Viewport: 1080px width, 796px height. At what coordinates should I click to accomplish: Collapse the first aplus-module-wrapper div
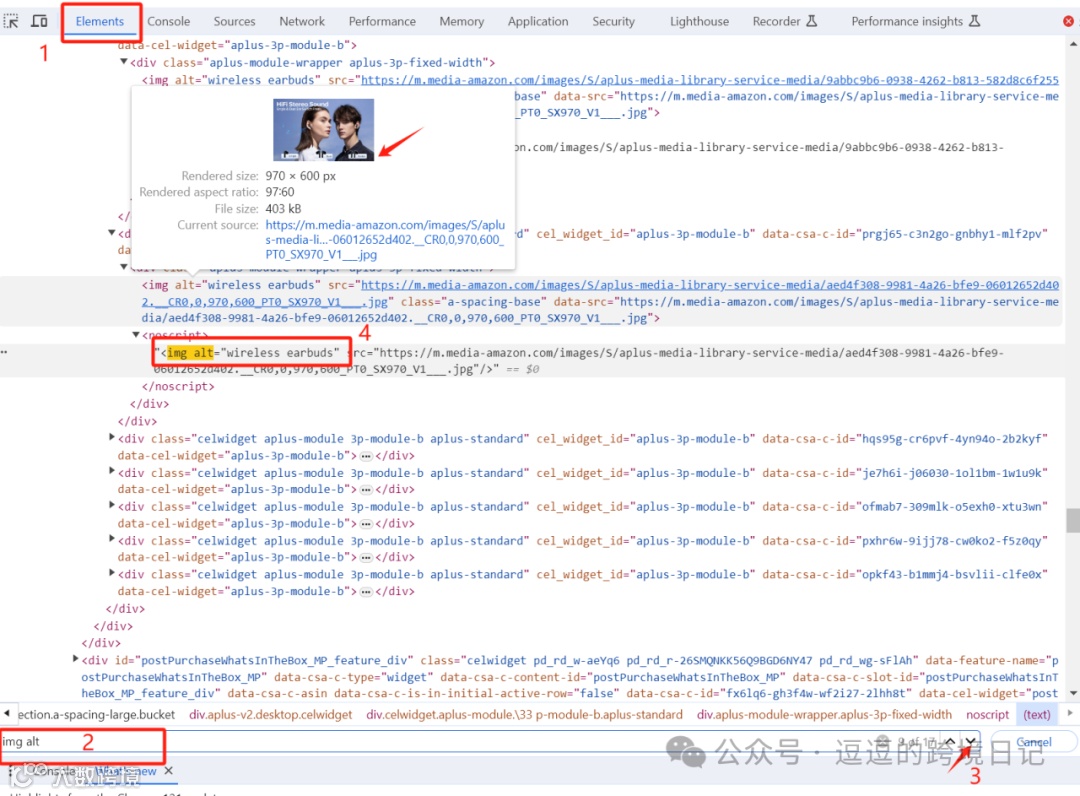click(x=124, y=62)
